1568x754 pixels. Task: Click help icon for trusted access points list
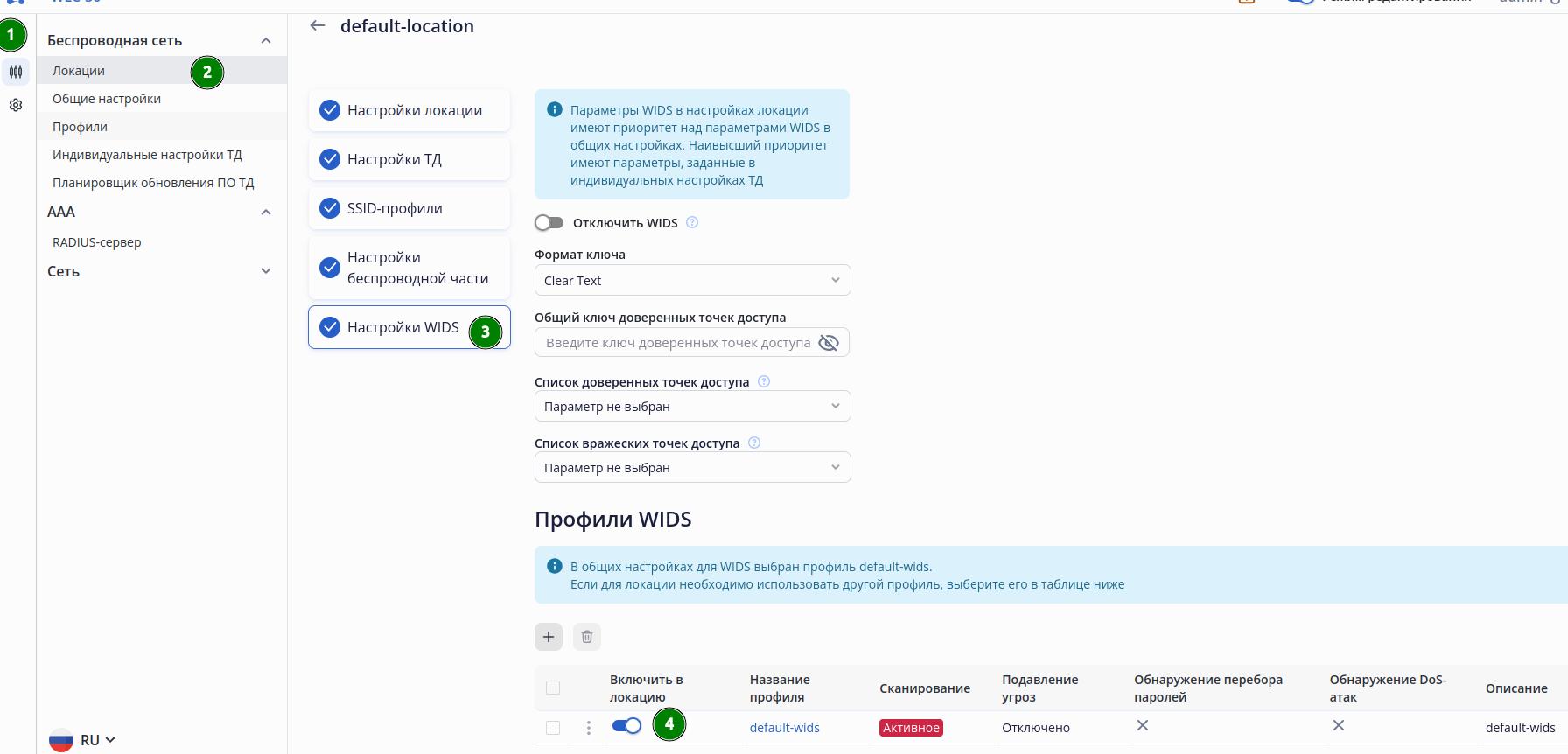click(x=764, y=381)
